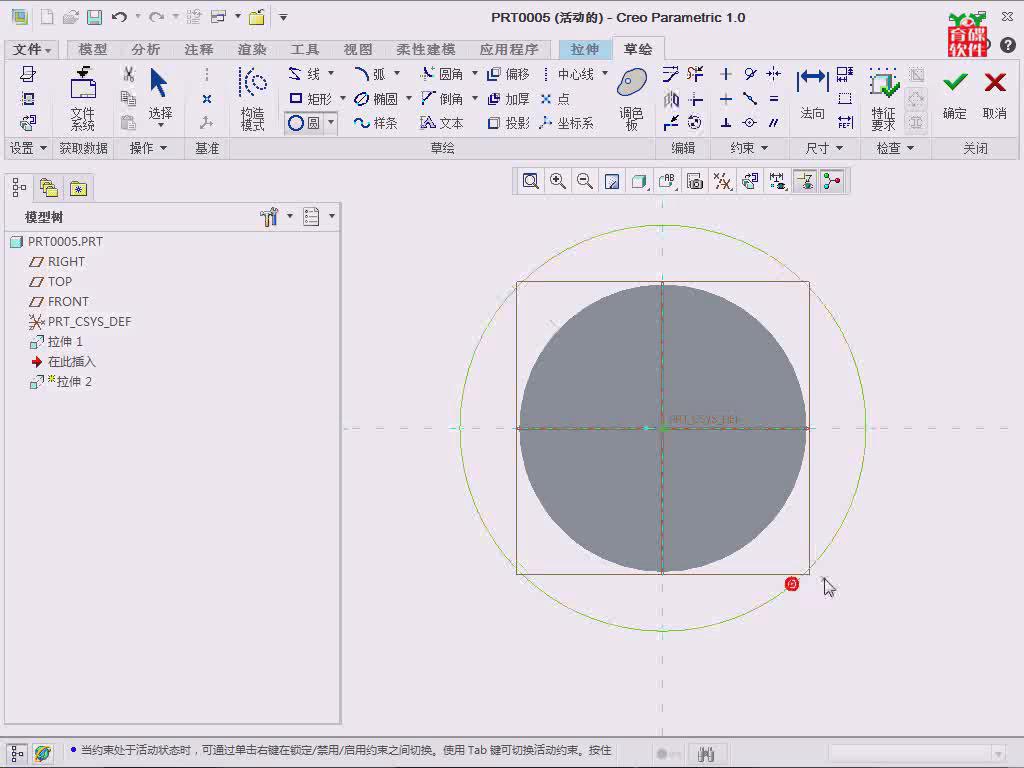The image size is (1024, 768).
Task: Toggle the browser icon in status bar
Action: pos(43,753)
